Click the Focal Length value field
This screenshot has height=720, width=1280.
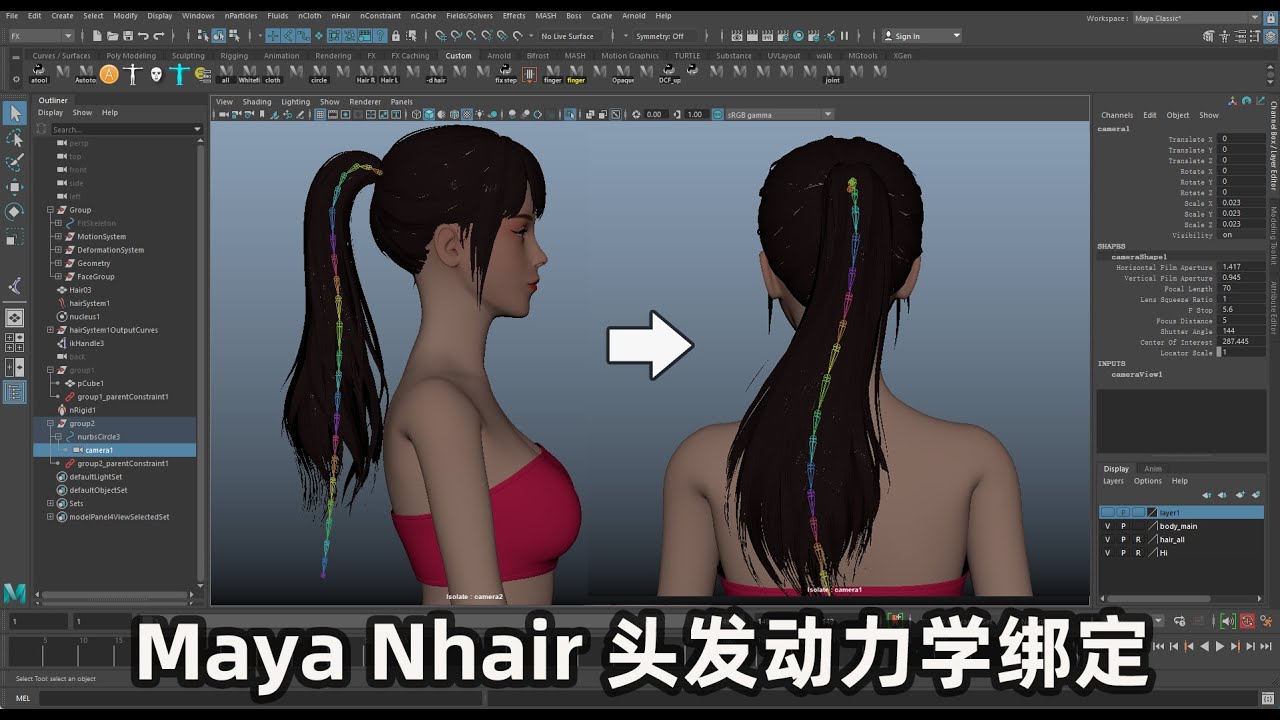1241,289
